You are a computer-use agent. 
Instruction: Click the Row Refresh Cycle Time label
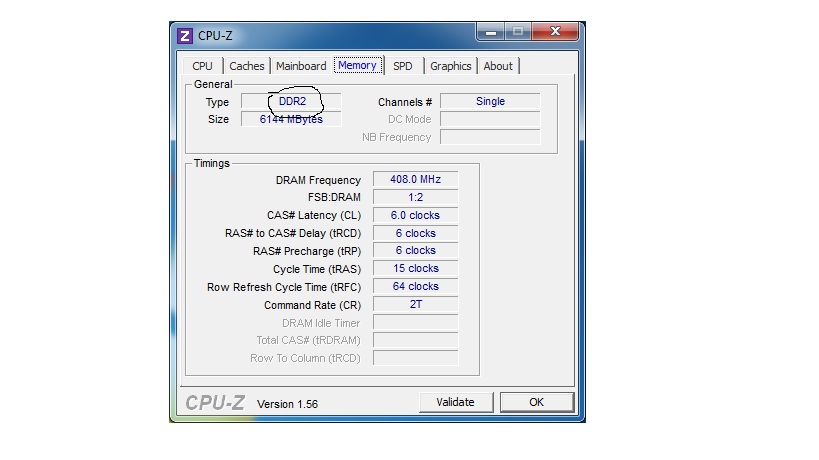point(284,287)
